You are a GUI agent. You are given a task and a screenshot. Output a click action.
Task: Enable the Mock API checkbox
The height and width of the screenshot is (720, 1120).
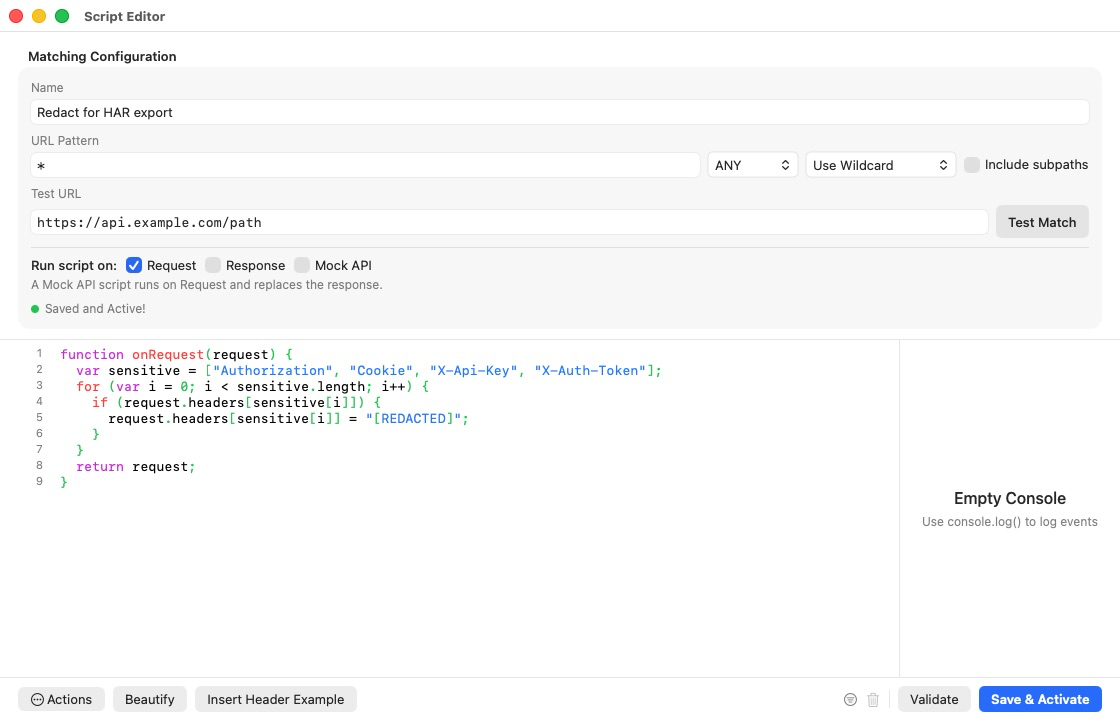point(302,265)
